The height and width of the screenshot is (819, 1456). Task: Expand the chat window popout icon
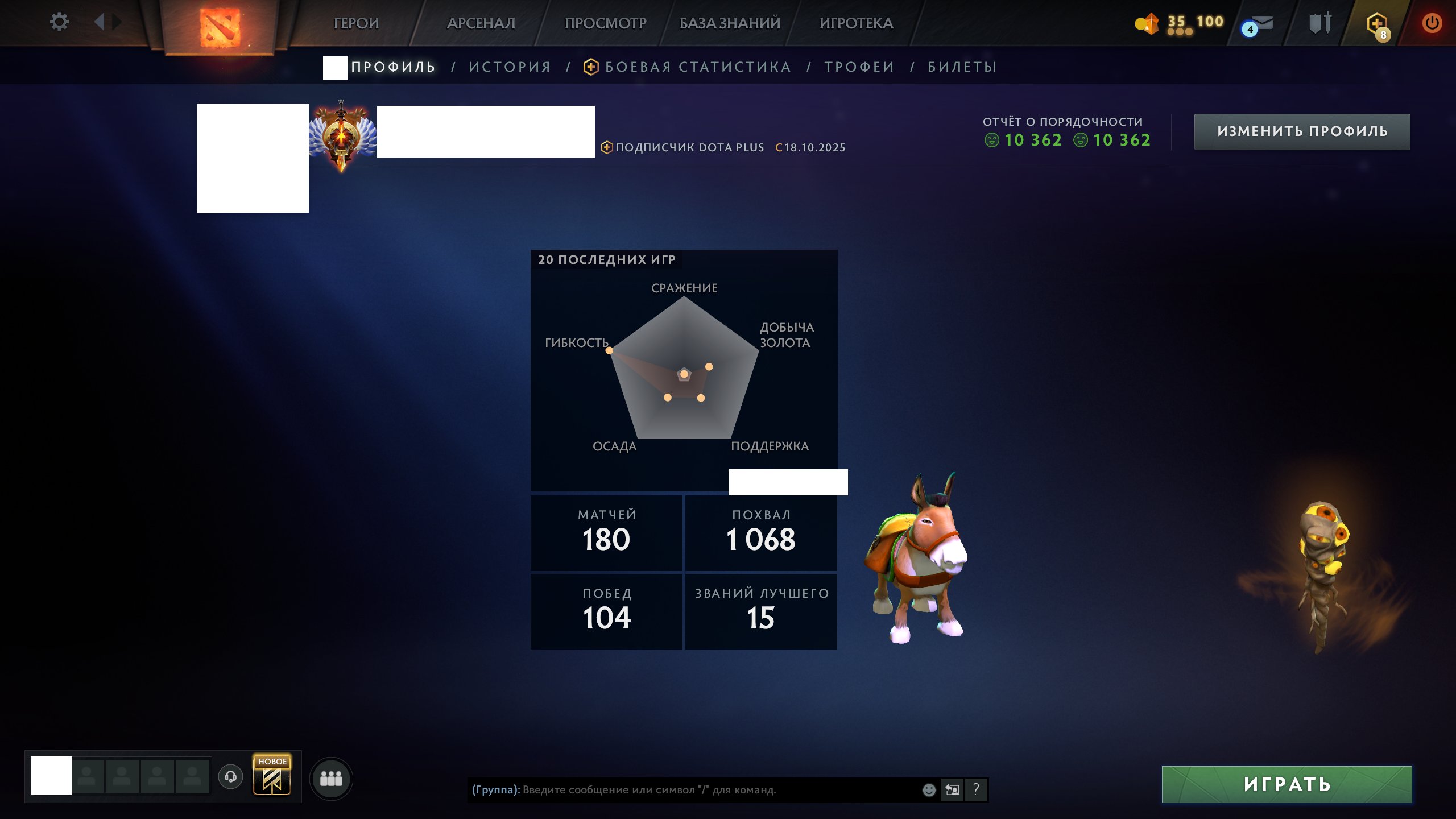(952, 789)
